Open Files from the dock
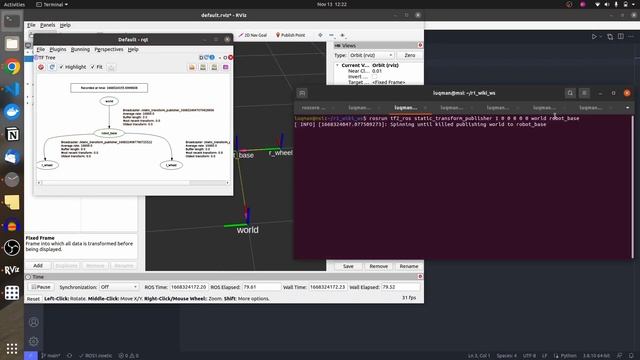 point(12,44)
